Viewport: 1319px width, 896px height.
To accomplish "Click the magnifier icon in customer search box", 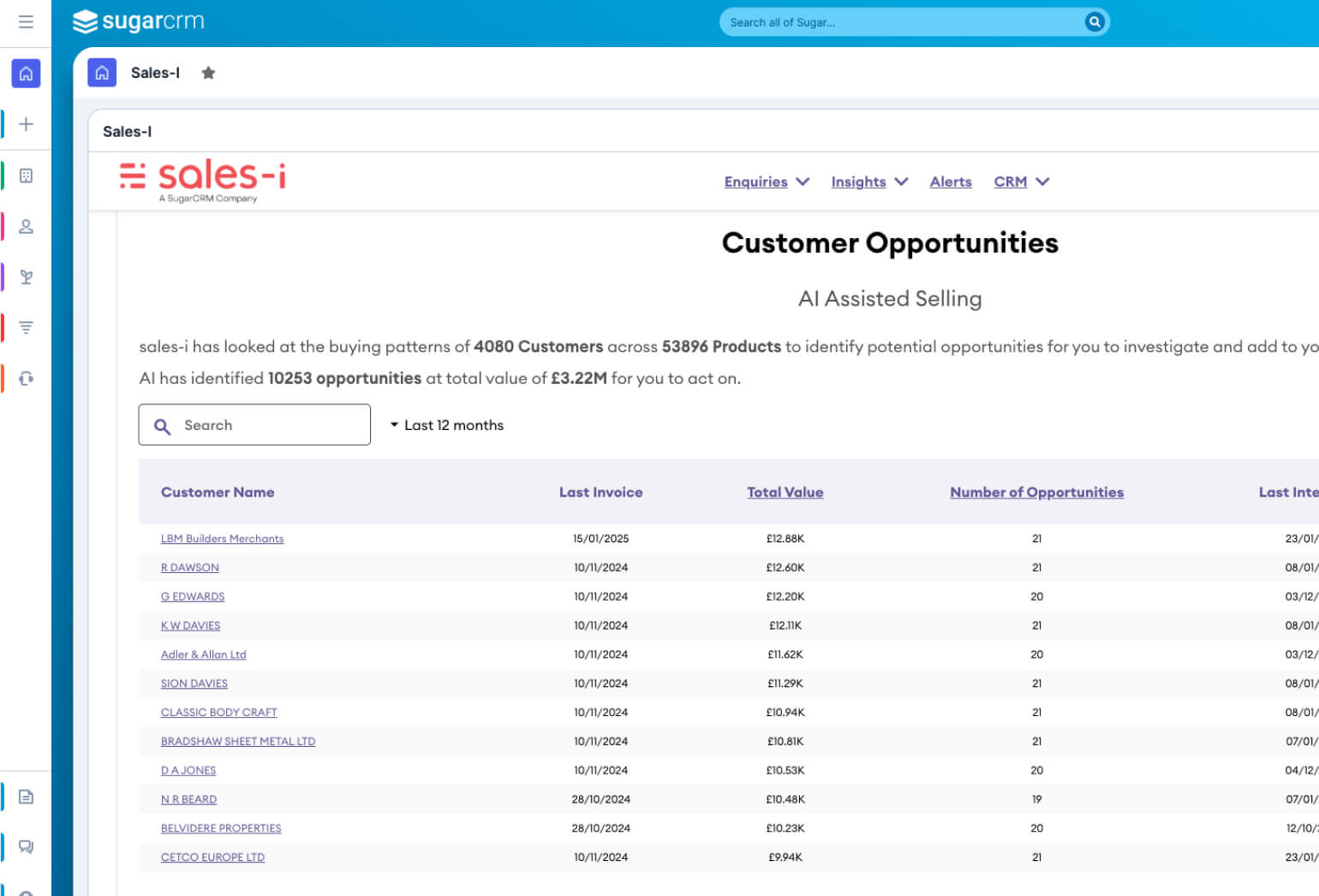I will [x=162, y=426].
